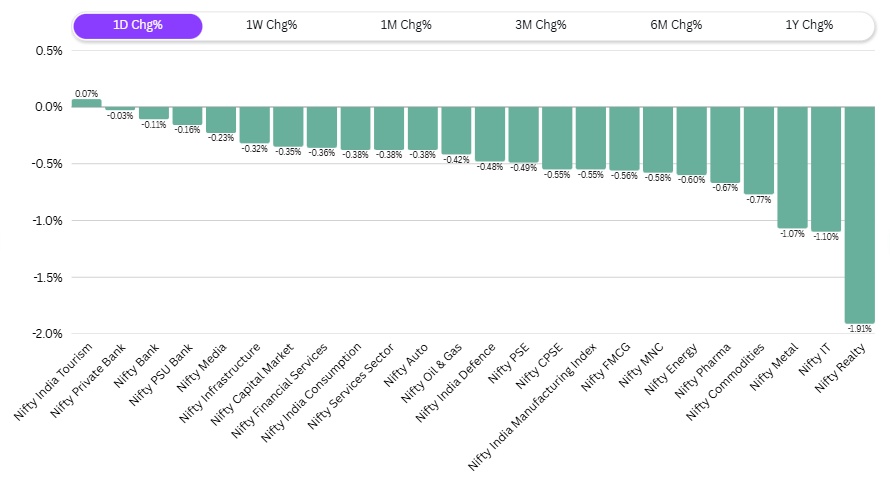This screenshot has height=482, width=890.
Task: Click the Nifty Auto bar
Action: 422,128
